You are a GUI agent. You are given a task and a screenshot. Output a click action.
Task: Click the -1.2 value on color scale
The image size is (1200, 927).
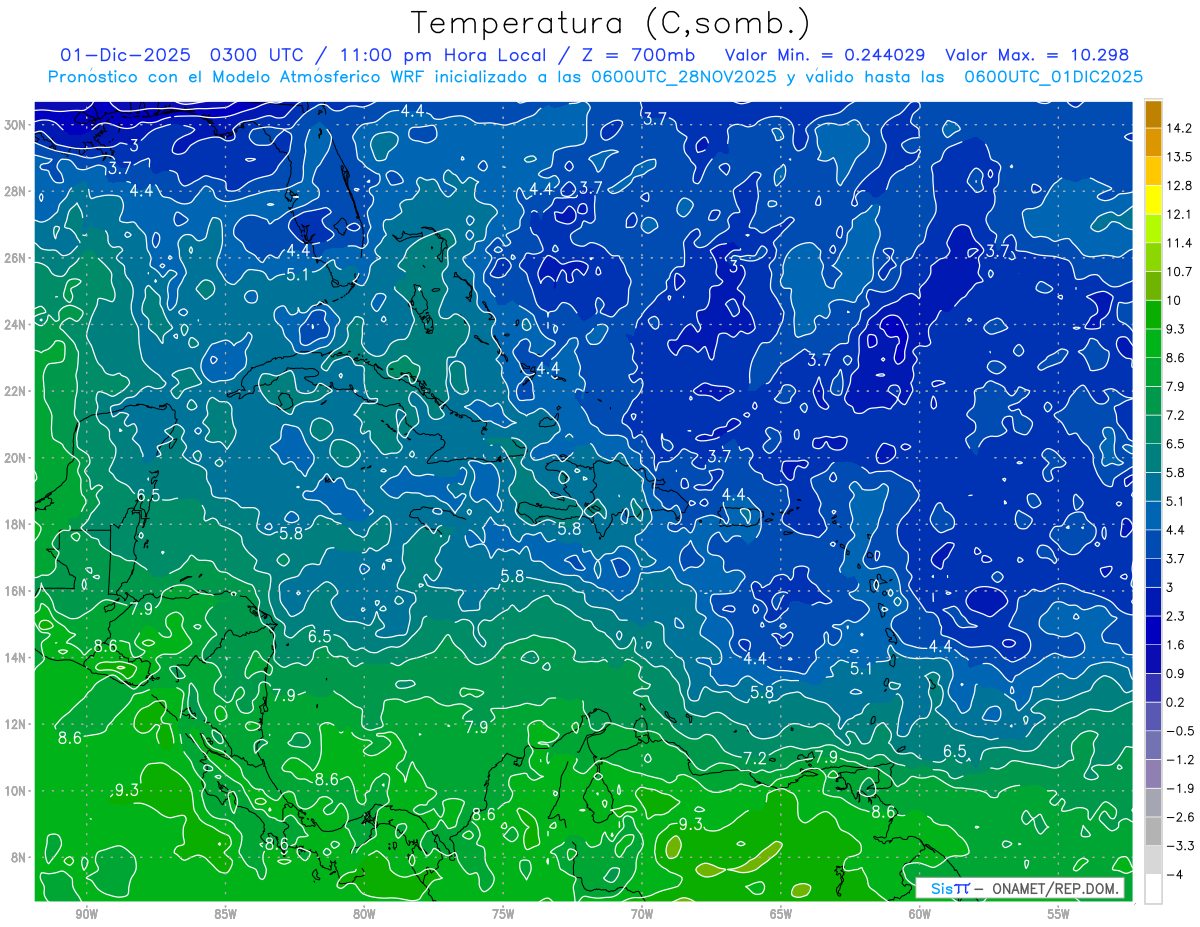(1179, 760)
